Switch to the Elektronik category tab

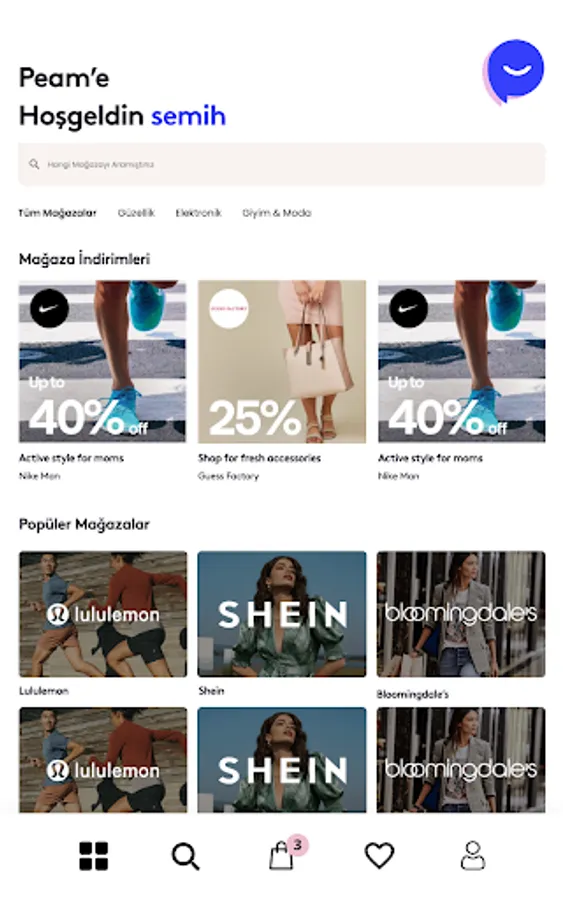tap(199, 213)
